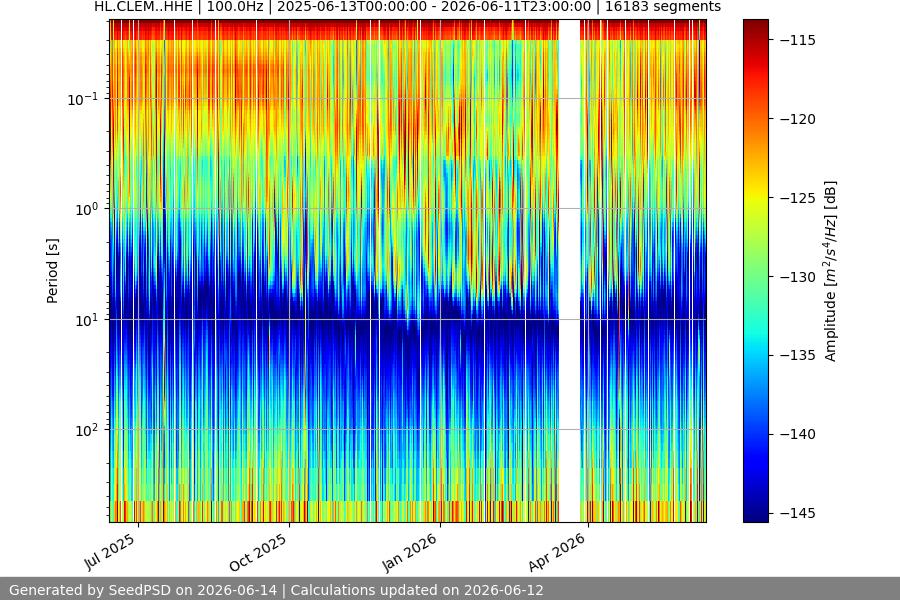Click the -120 colorbar tick value

(798, 119)
